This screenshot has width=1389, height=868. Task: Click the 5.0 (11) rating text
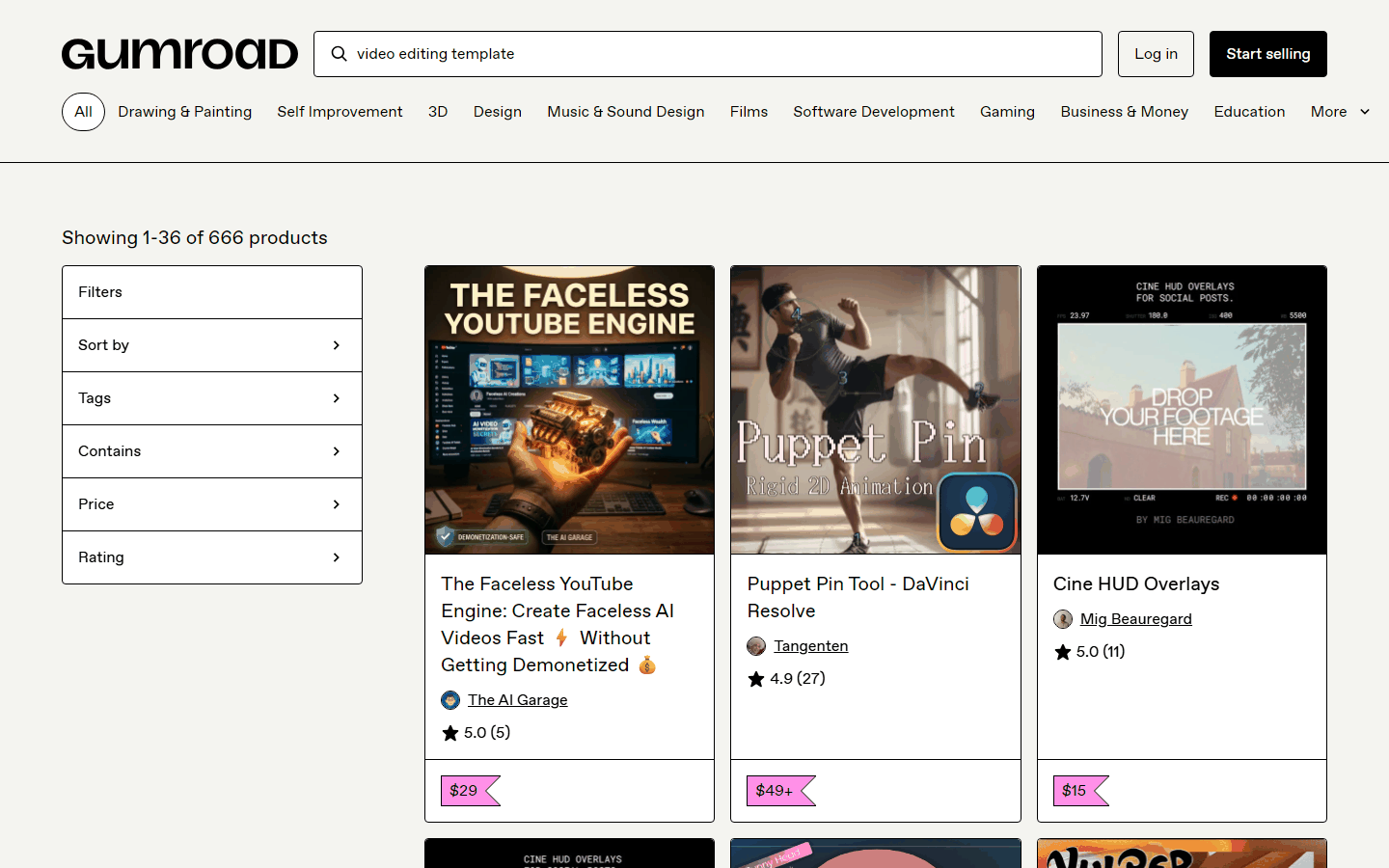(x=1101, y=652)
